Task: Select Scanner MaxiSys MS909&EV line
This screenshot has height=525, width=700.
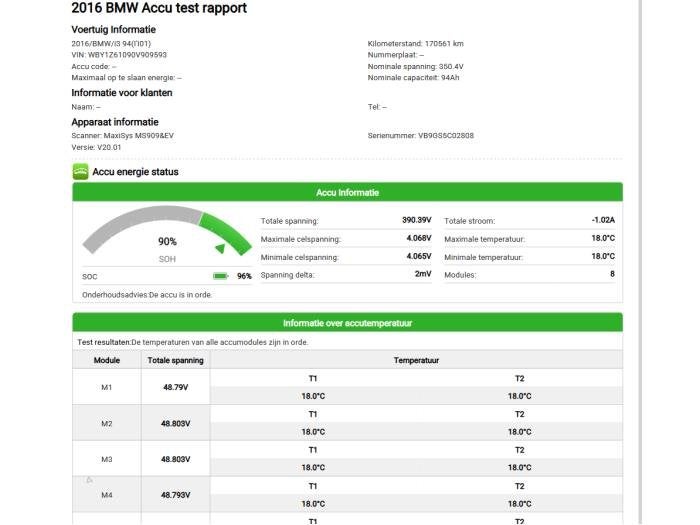Action: pos(122,136)
